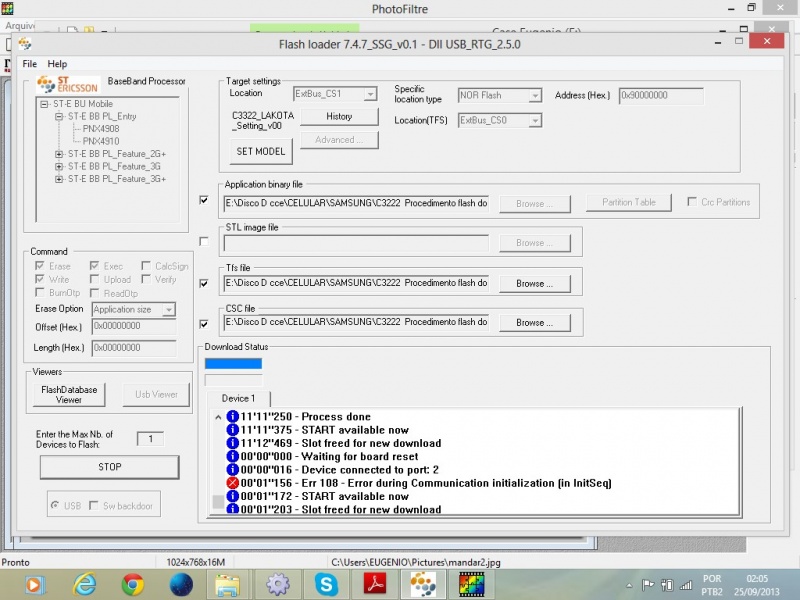Open the File menu
This screenshot has height=600, width=800.
click(30, 64)
